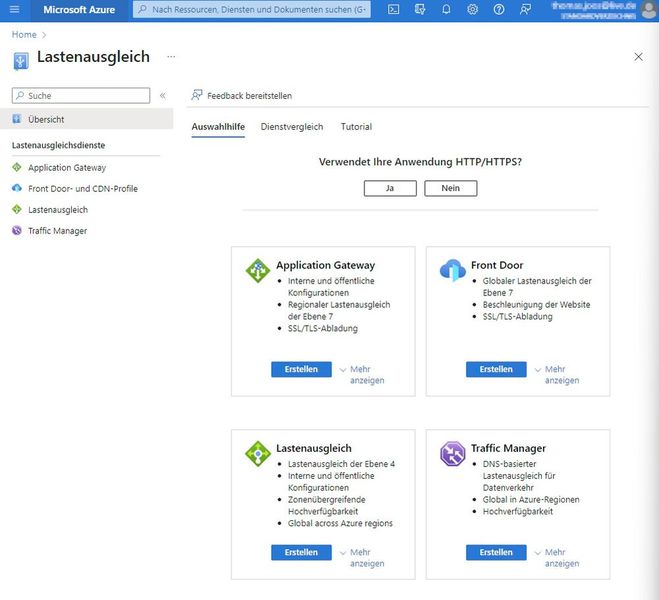Open the feedback icon in top bar
This screenshot has width=659, height=600.
point(525,9)
